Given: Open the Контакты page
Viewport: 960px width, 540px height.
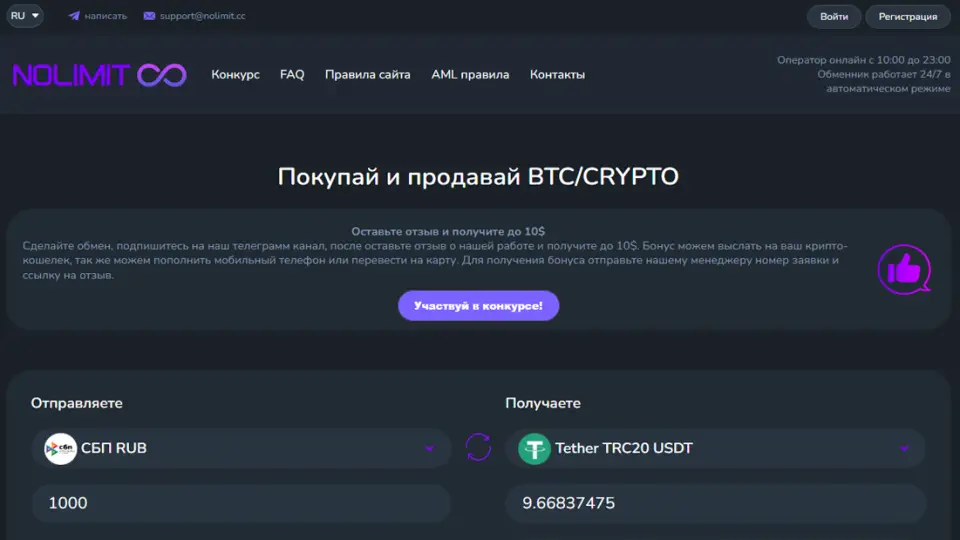Looking at the screenshot, I should [x=557, y=75].
